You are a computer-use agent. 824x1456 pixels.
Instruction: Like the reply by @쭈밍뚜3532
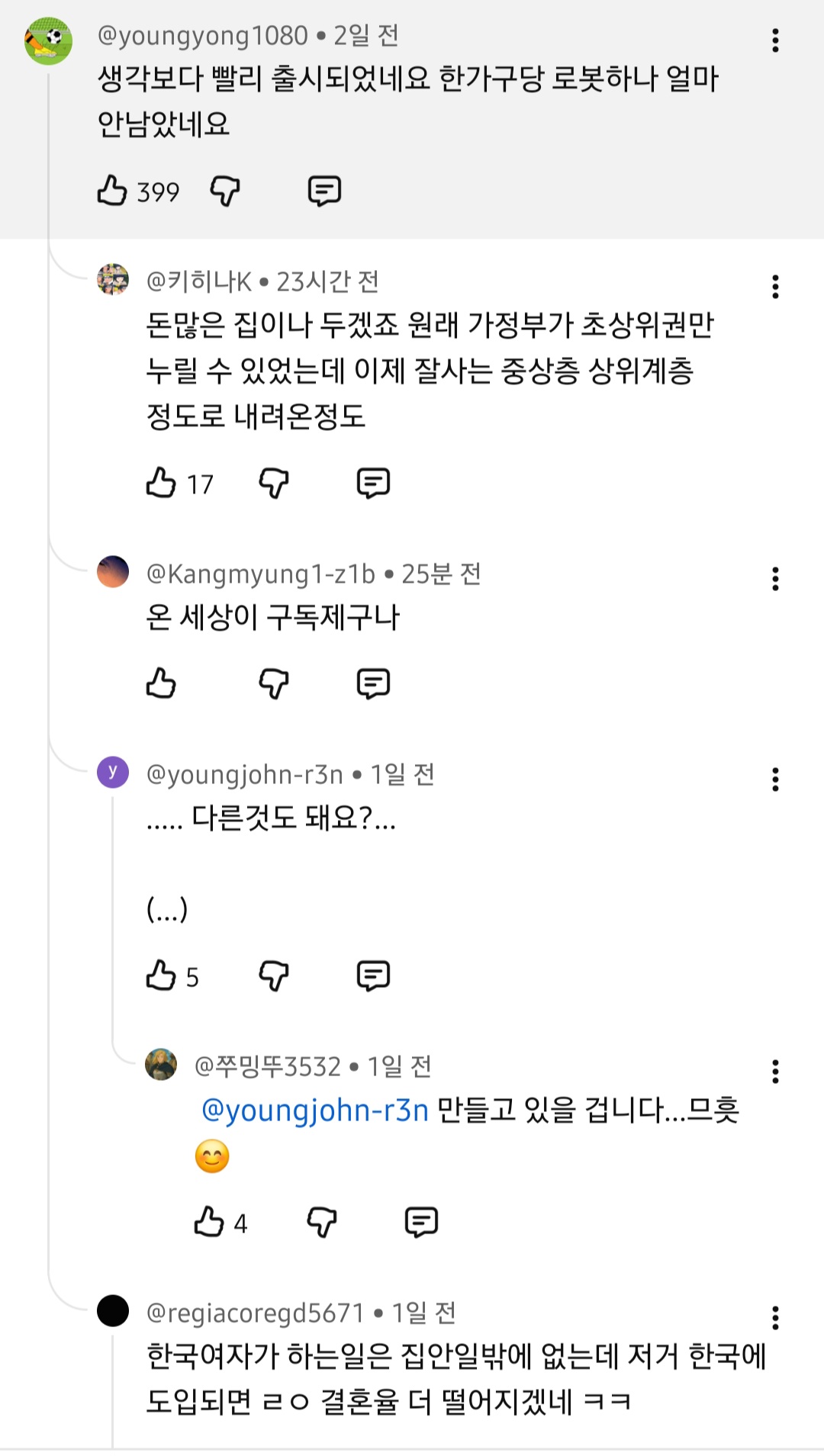(x=209, y=1222)
